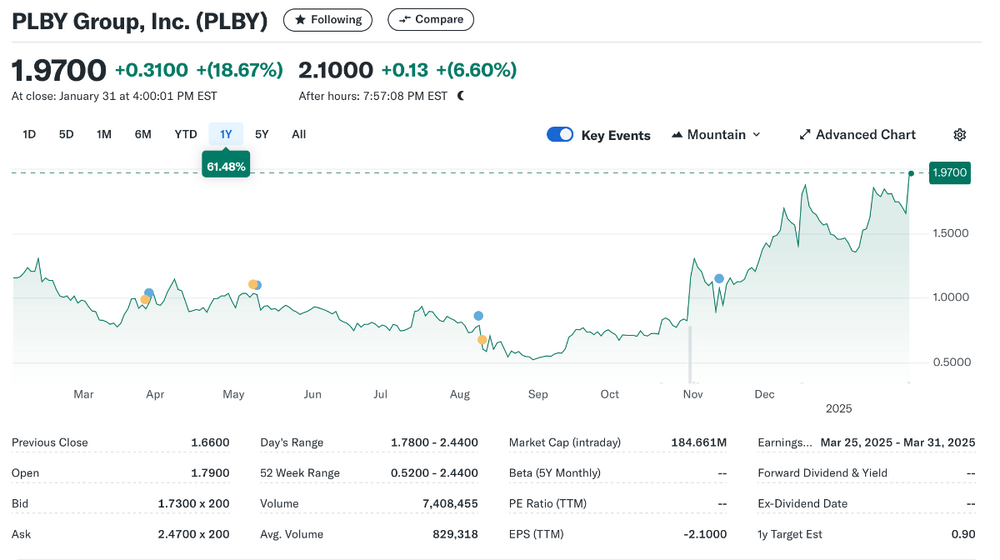This screenshot has height=560, width=1000.
Task: Open chart settings gear icon
Action: (x=959, y=135)
